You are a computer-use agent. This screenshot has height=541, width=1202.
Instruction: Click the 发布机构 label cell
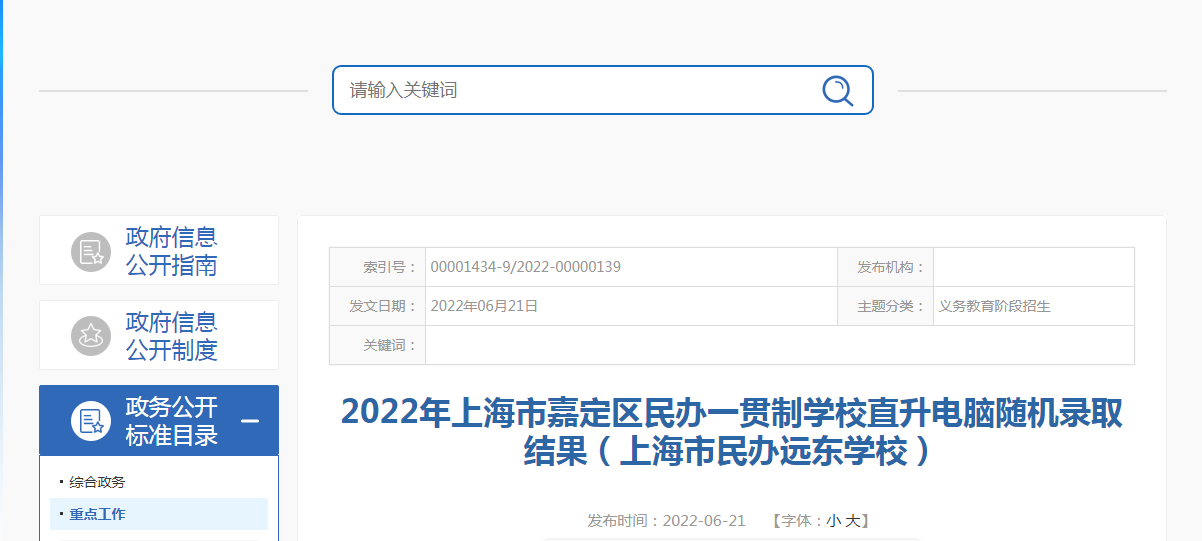point(885,267)
